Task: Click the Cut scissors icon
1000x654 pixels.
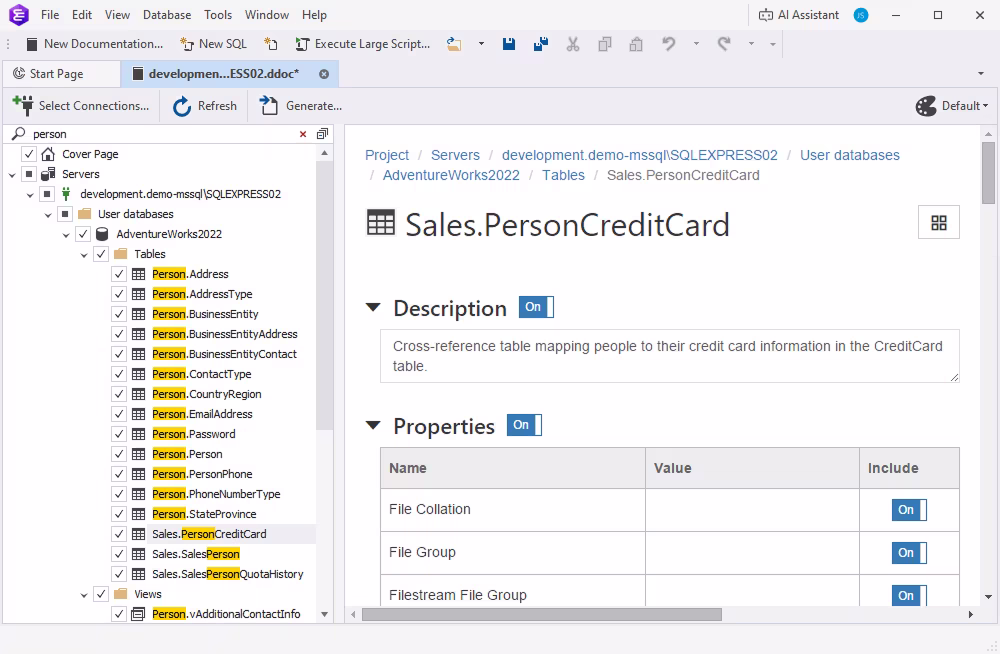Action: coord(573,44)
